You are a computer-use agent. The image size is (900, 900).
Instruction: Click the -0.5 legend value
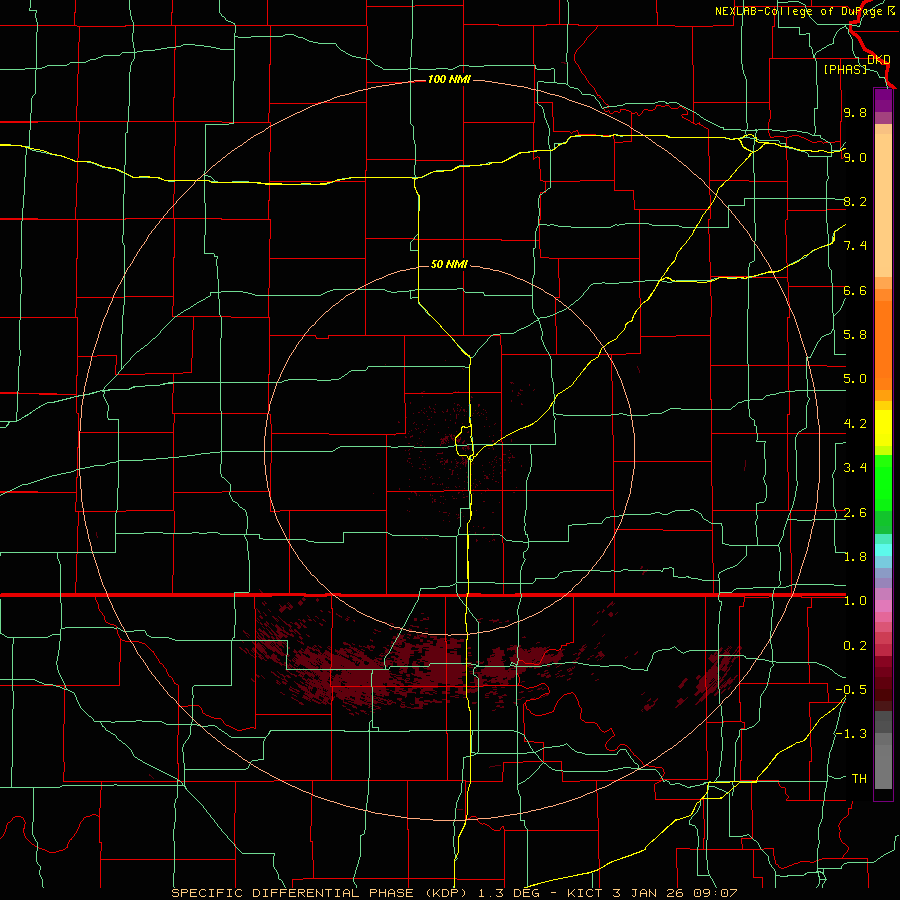tap(851, 690)
